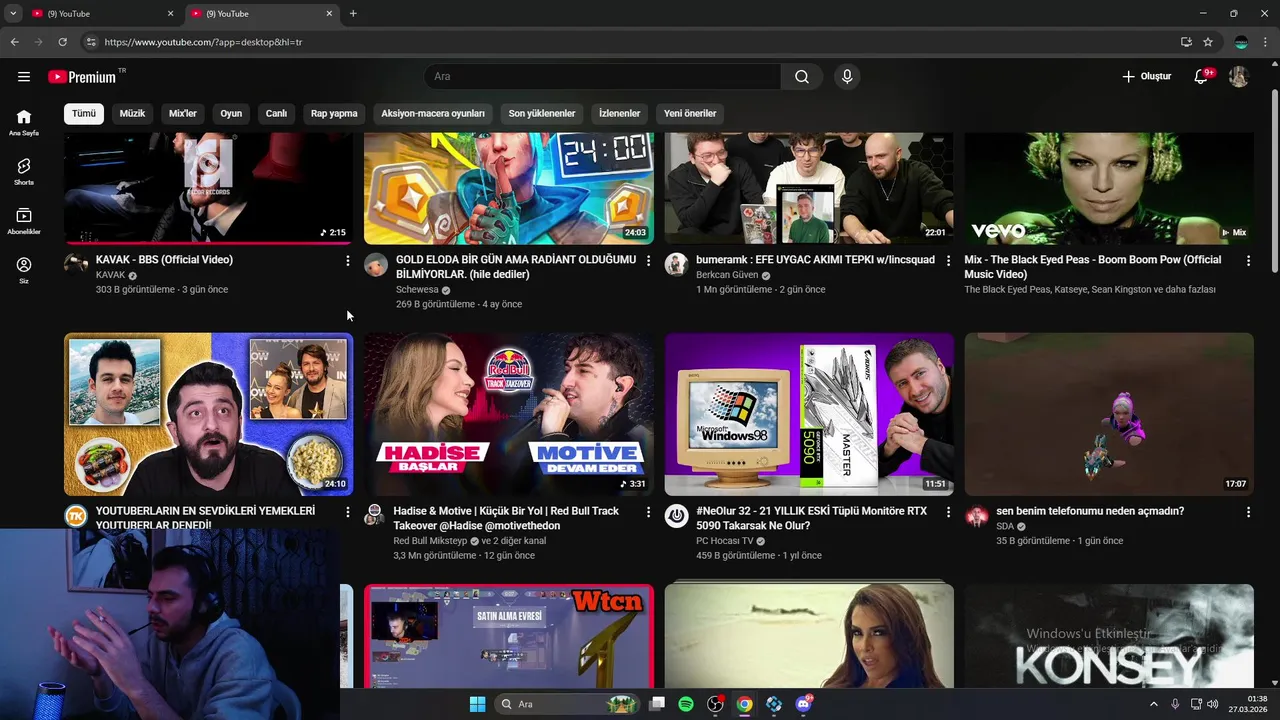Open Red Bull Miksteyp channel avatar
Image resolution: width=1280 pixels, height=720 pixels.
point(374,516)
